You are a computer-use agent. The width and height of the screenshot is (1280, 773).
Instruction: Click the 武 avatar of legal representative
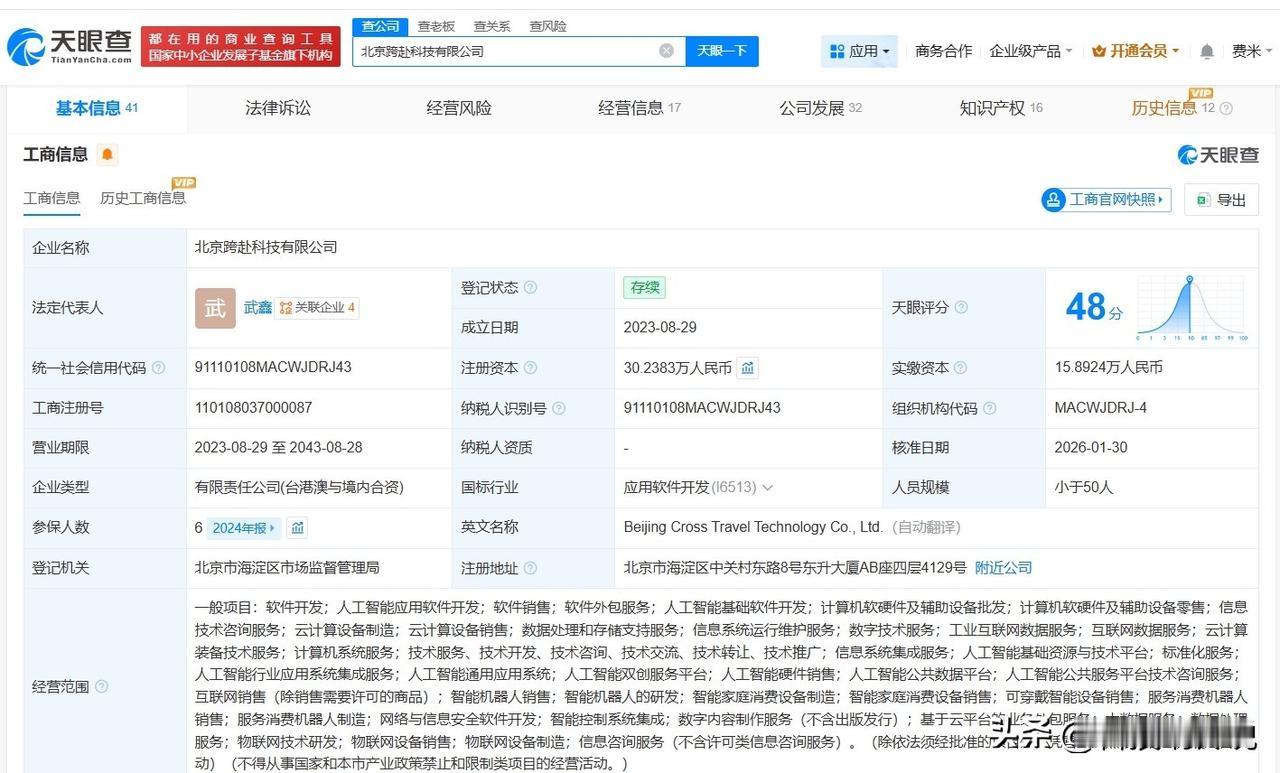click(215, 308)
